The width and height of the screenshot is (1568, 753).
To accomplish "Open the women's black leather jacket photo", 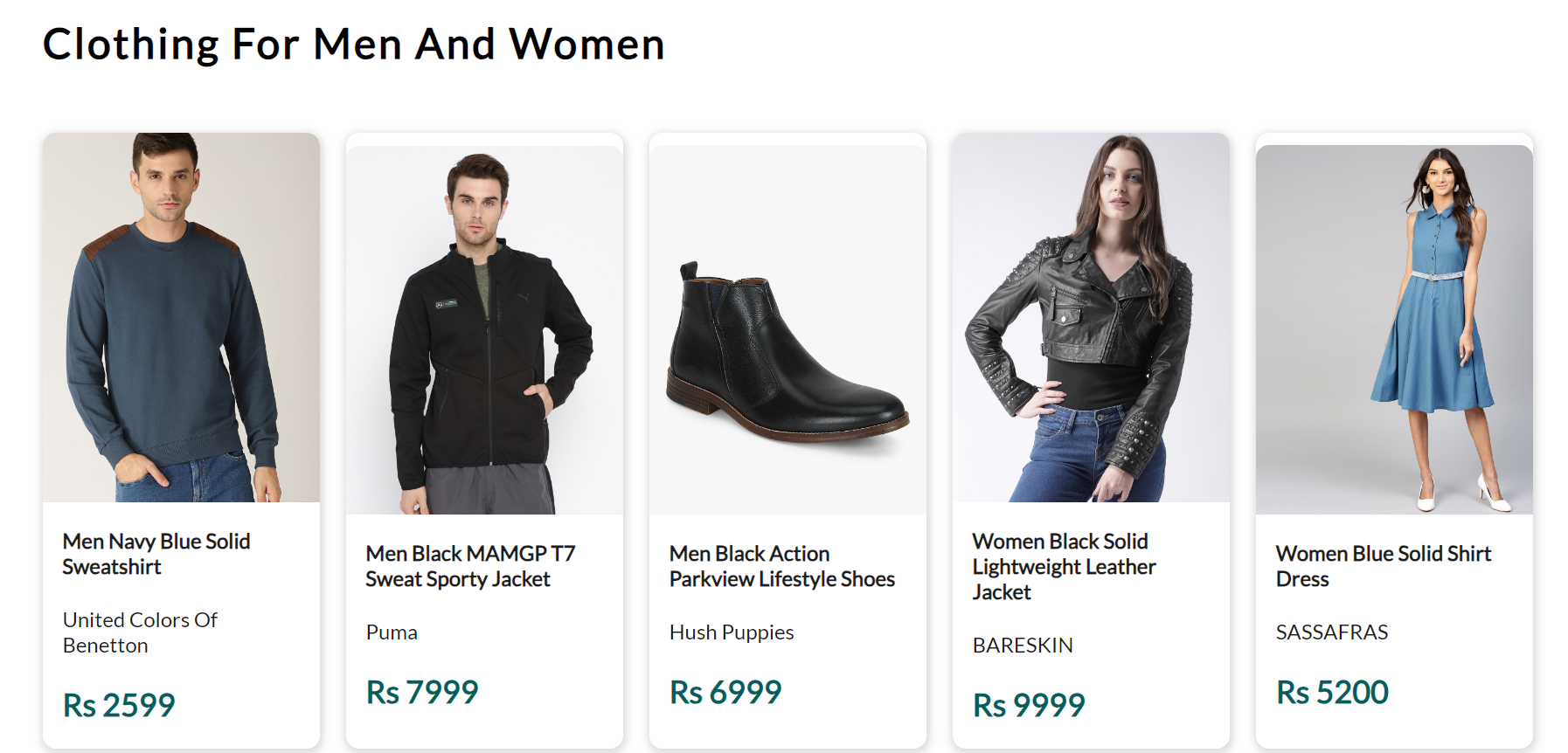I will point(1091,317).
